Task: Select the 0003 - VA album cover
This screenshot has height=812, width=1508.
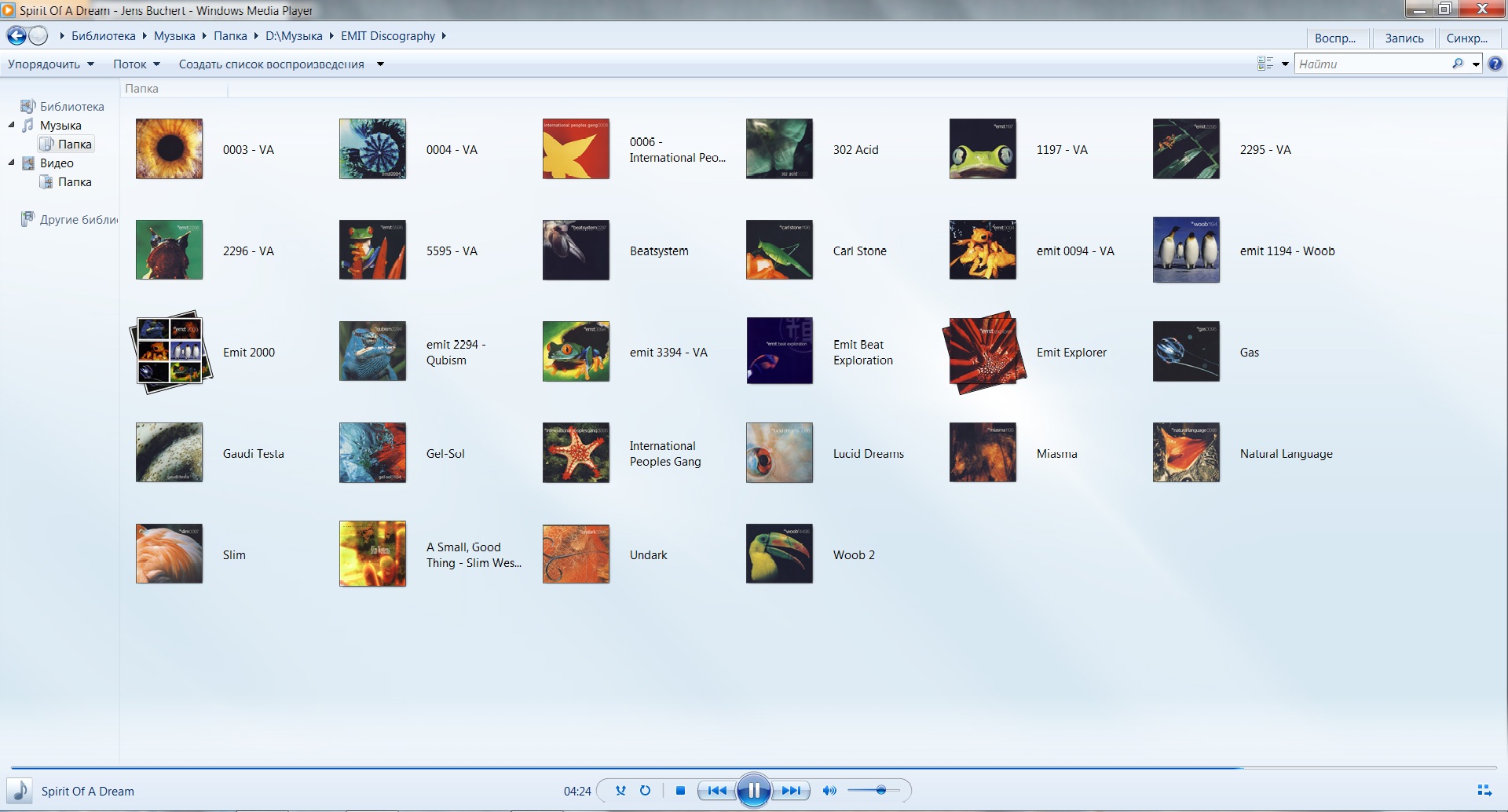Action: point(169,149)
